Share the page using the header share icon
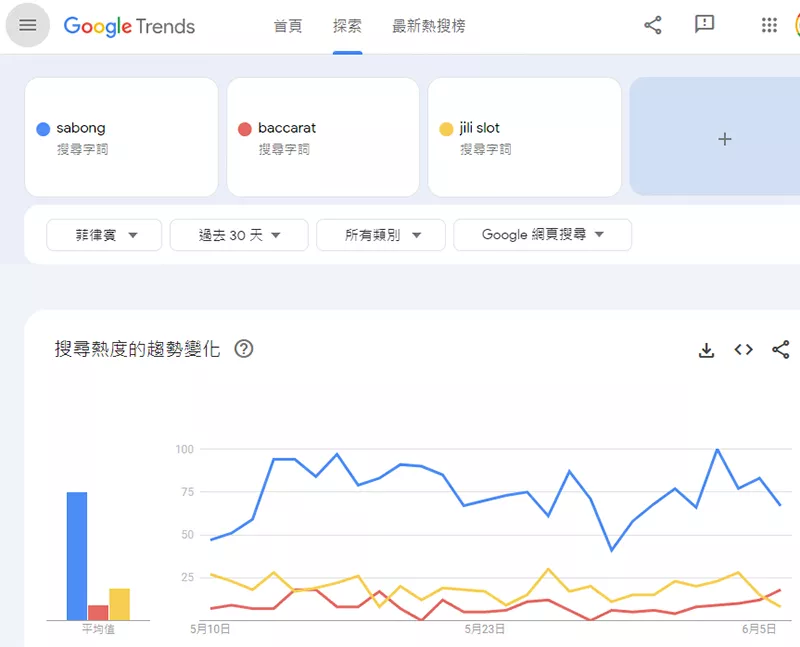The image size is (800, 647). coord(653,26)
